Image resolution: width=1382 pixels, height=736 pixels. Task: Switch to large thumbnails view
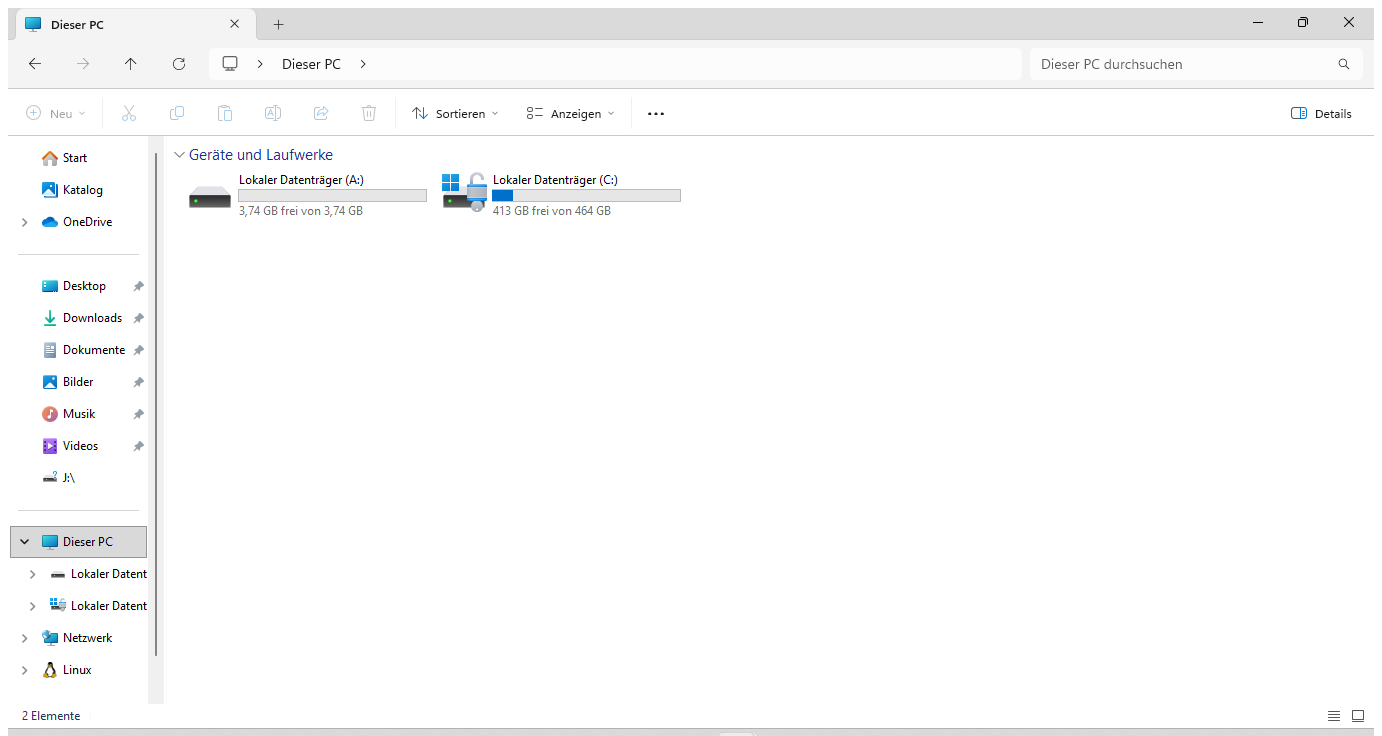(1358, 716)
